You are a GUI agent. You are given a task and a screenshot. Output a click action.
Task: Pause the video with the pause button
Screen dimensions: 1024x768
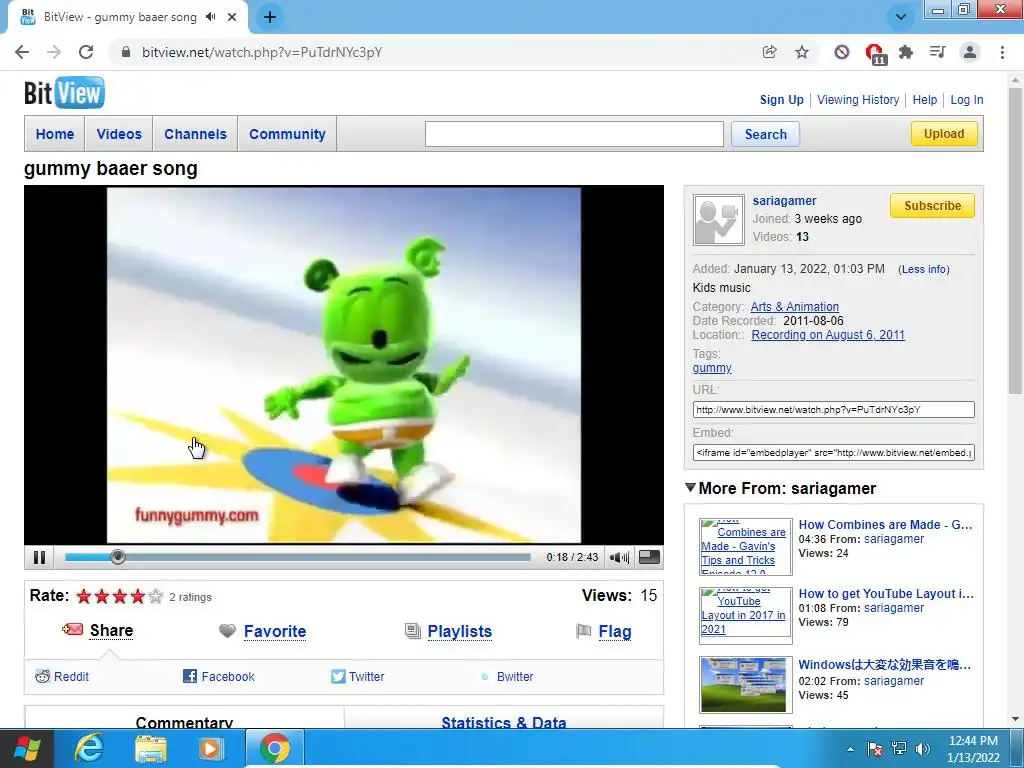click(39, 557)
